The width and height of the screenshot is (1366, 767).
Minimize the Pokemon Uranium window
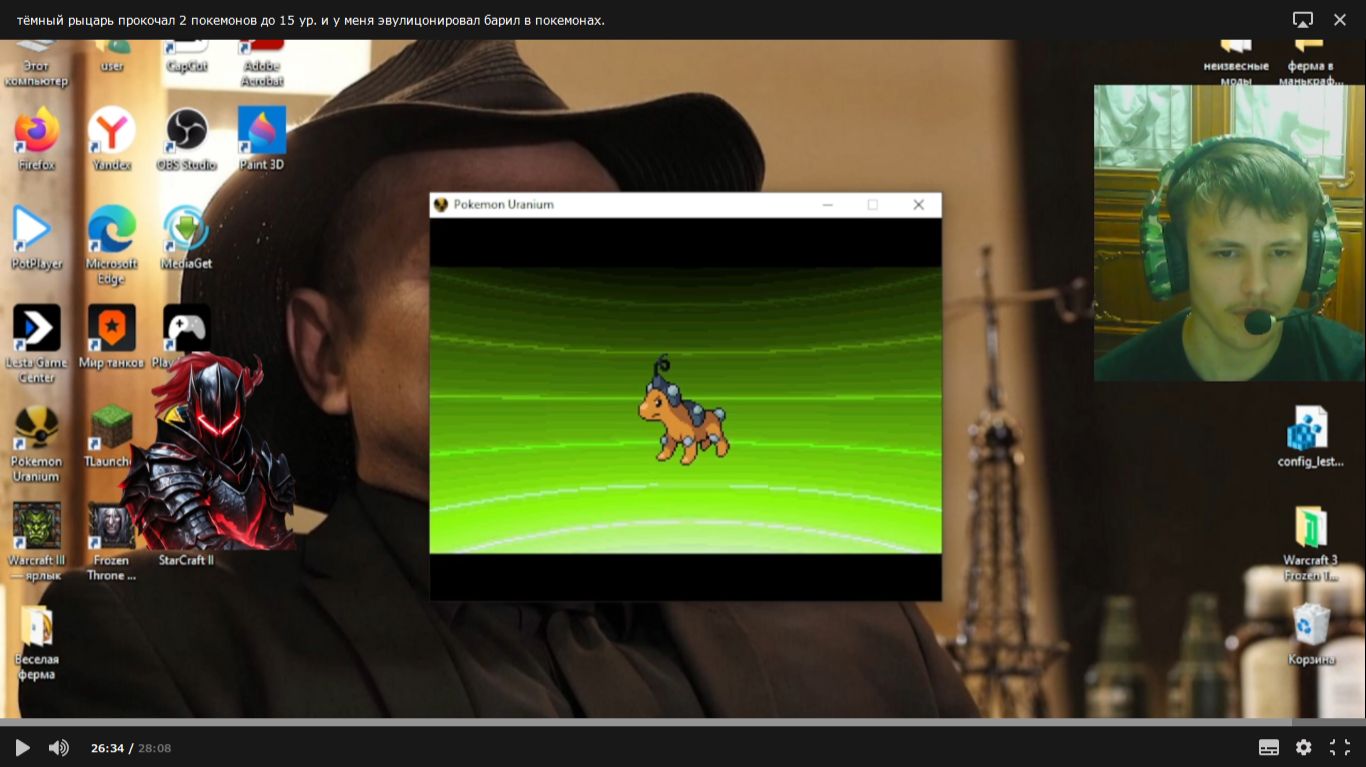[x=828, y=205]
